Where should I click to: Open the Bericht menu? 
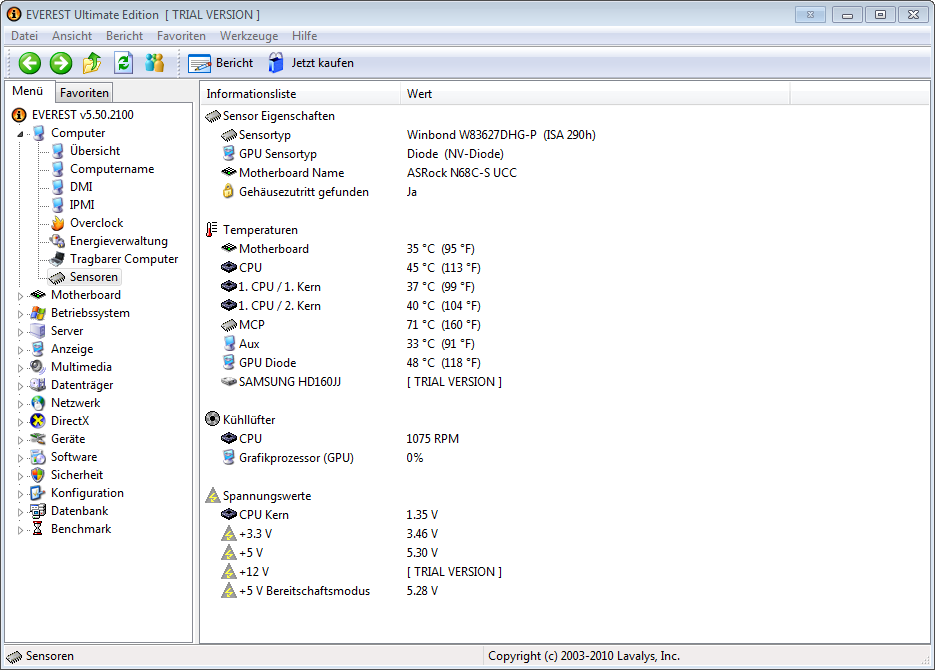(125, 36)
